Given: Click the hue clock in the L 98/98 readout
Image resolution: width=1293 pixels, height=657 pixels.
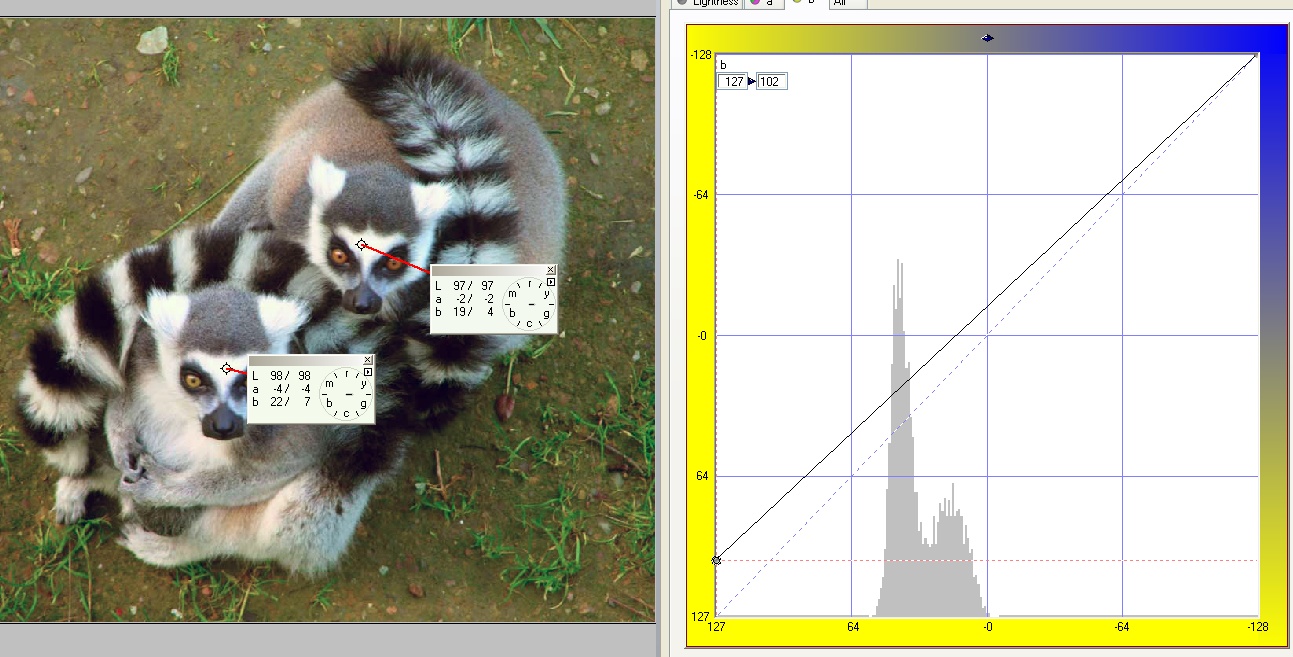Looking at the screenshot, I should click(x=345, y=394).
